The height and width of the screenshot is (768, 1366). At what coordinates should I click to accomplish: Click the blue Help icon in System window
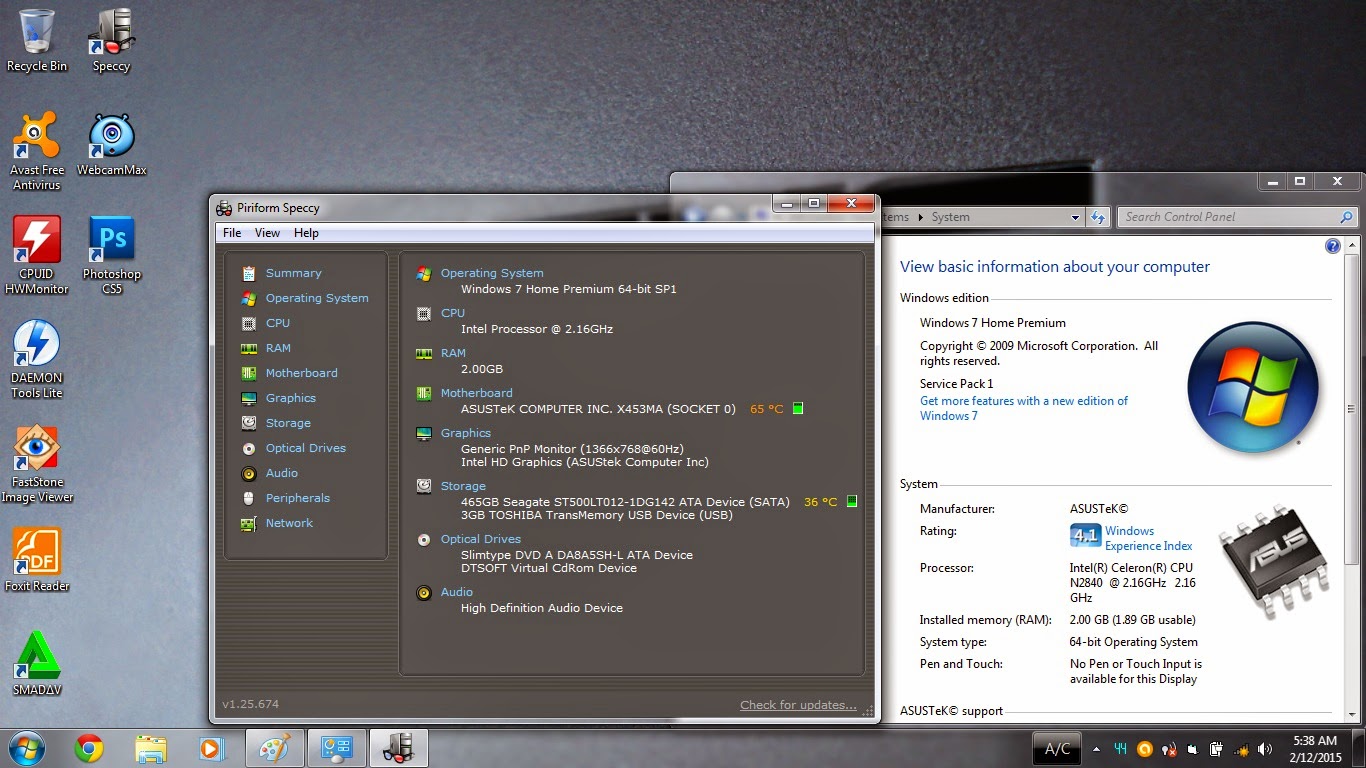pos(1332,246)
